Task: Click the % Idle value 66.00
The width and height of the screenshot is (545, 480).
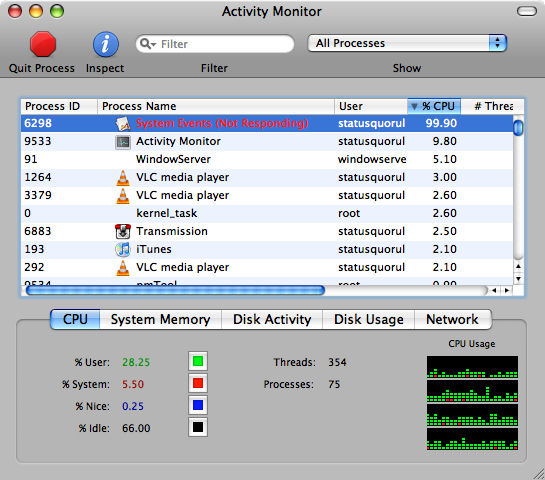Action: pos(136,428)
